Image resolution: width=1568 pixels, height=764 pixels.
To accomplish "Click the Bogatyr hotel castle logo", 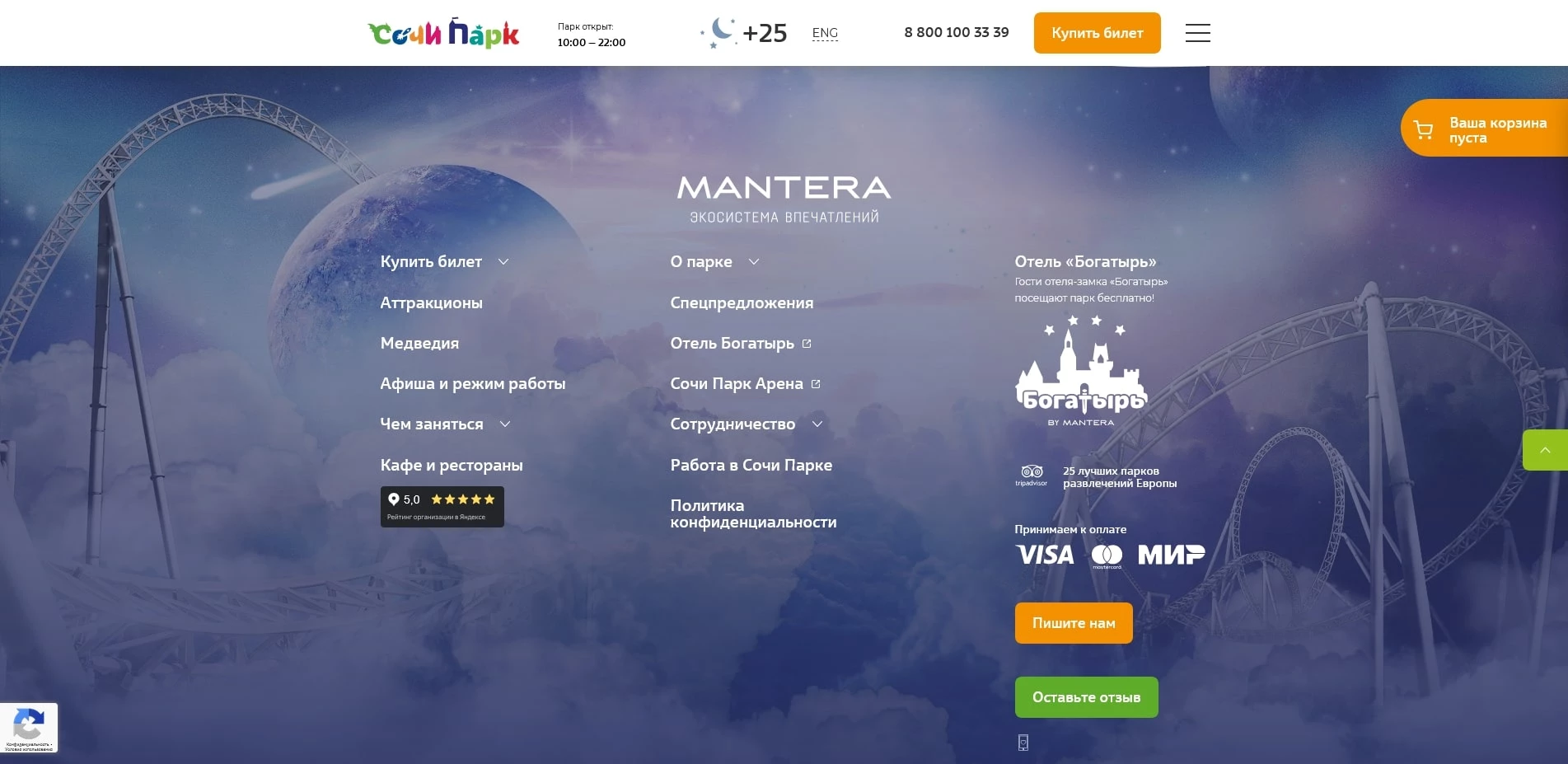I will (1081, 371).
